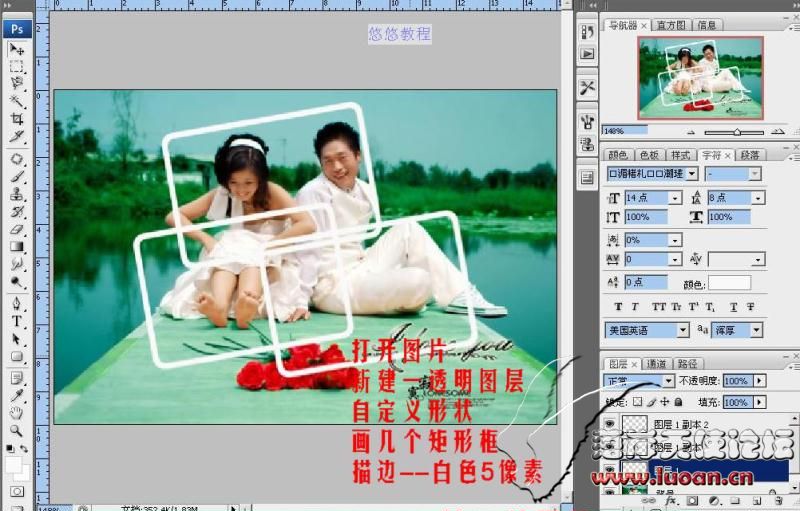This screenshot has width=800, height=511.
Task: Select the Move tool
Action: coord(16,49)
